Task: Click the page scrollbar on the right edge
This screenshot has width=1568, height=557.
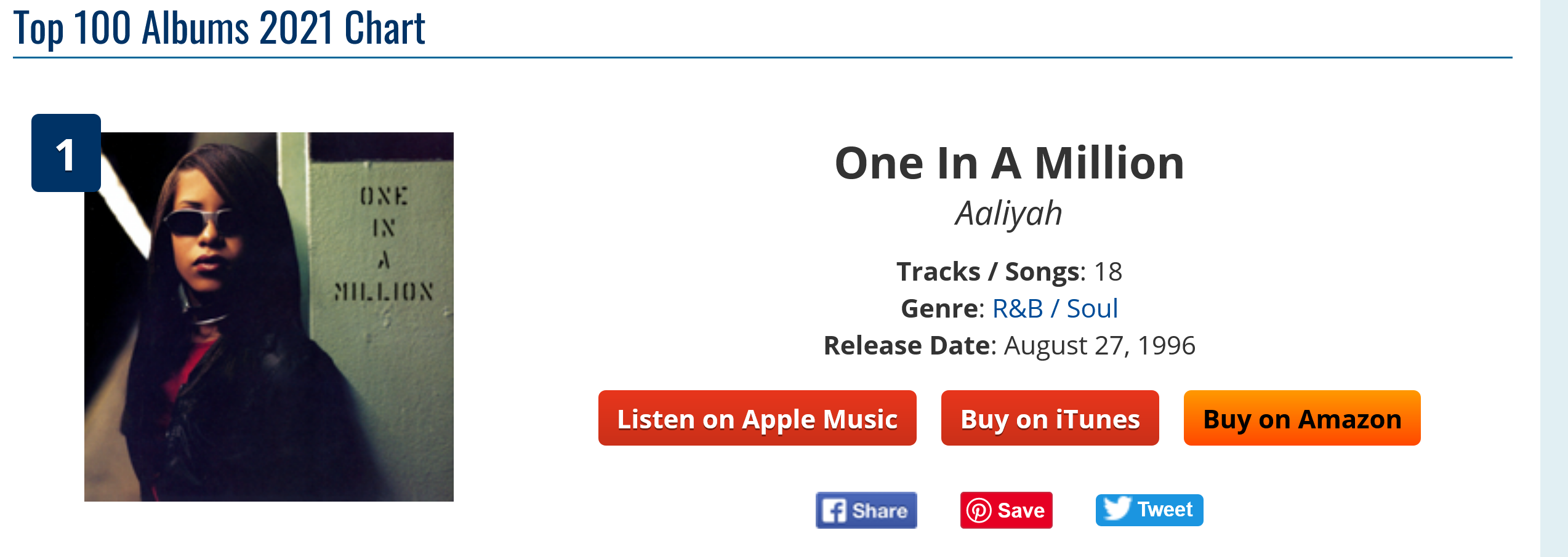Action: click(1553, 278)
